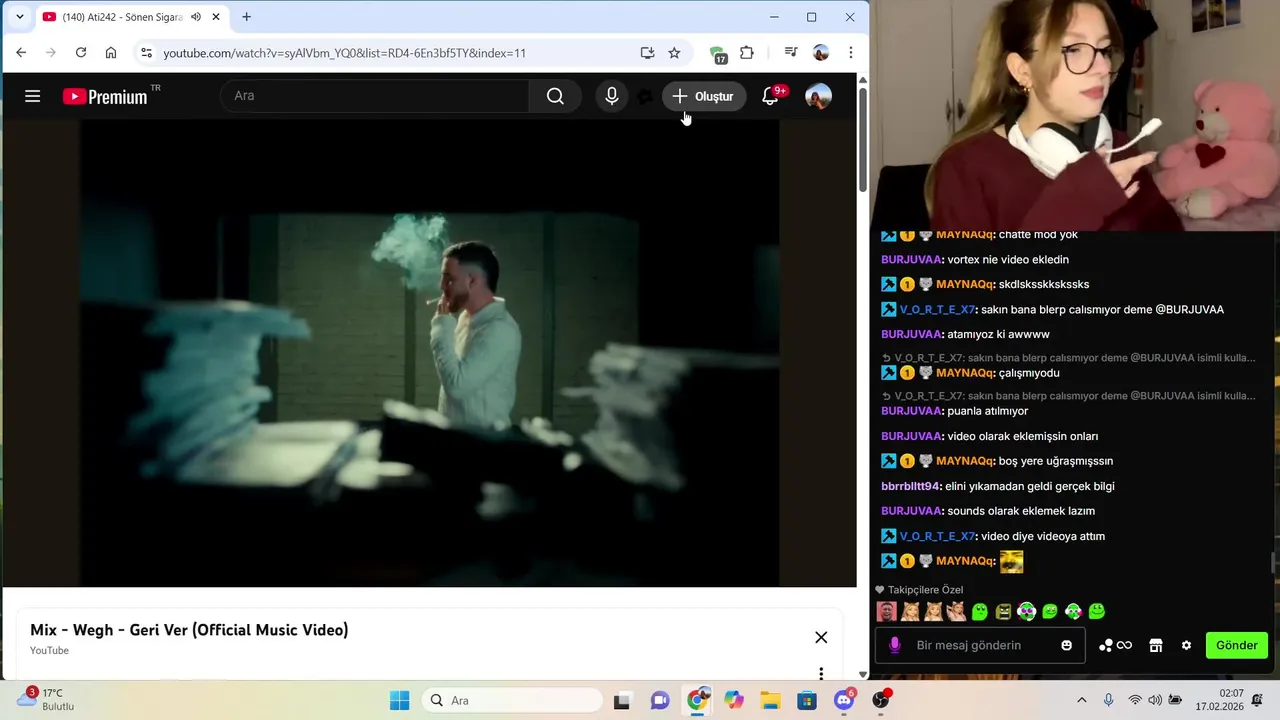Open channel points infinity icon in chat
This screenshot has height=720, width=1280.
(1115, 645)
